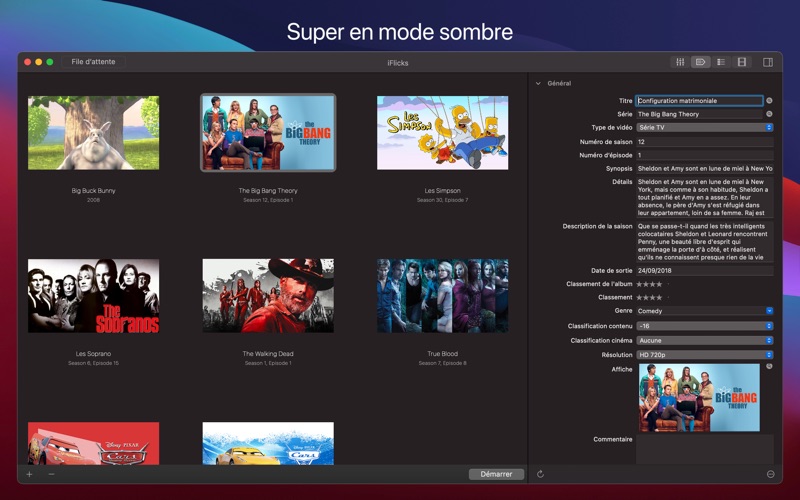
Task: Collapse the Général section
Action: pyautogui.click(x=538, y=83)
